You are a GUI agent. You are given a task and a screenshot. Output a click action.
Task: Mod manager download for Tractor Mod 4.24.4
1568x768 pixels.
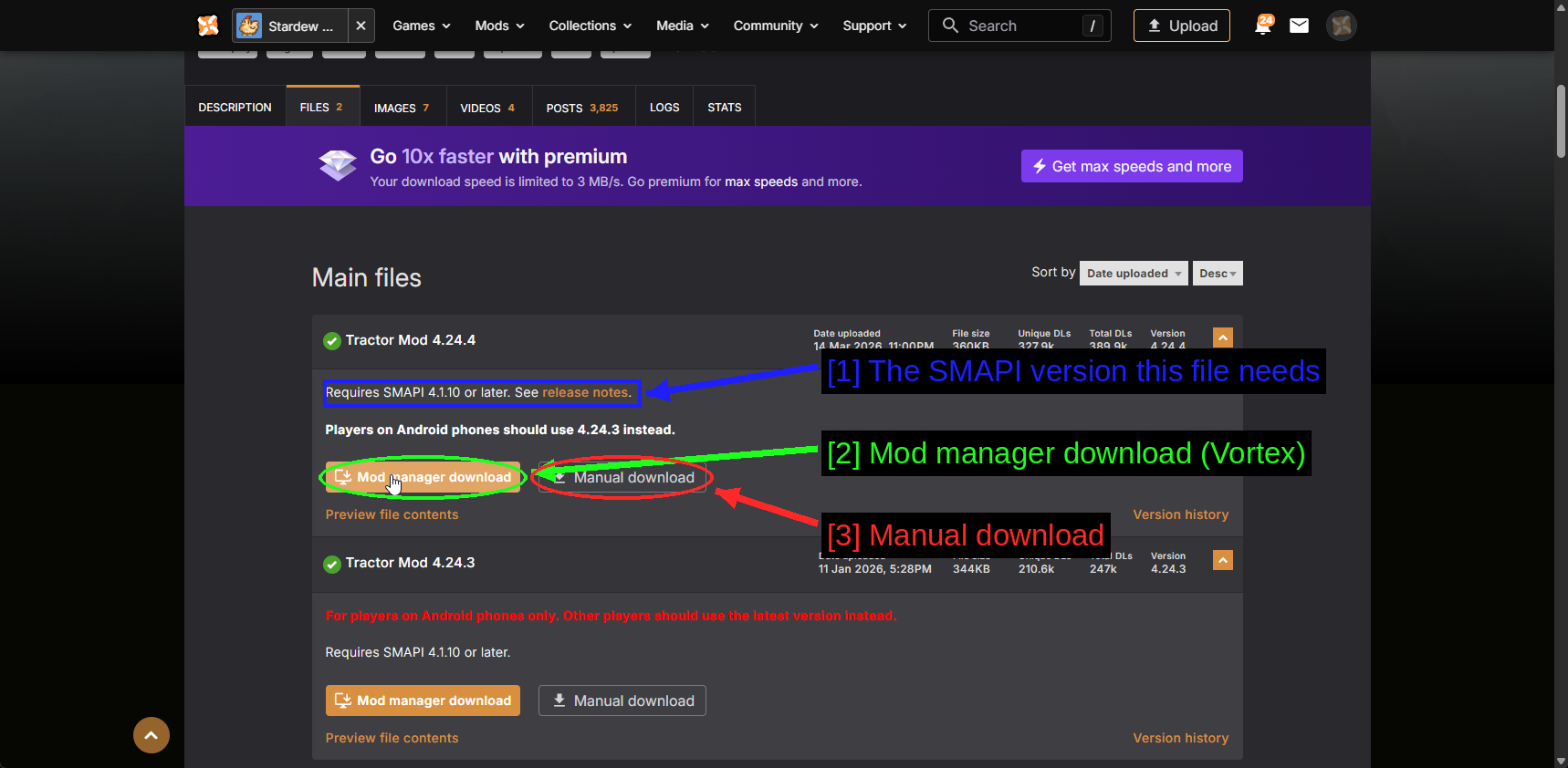(423, 477)
